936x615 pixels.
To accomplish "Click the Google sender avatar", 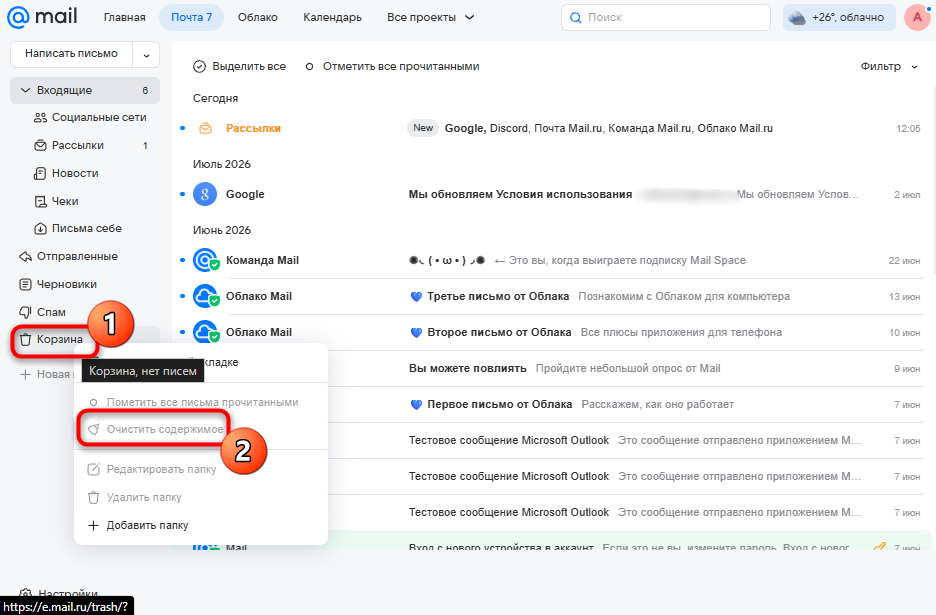I will tap(205, 194).
